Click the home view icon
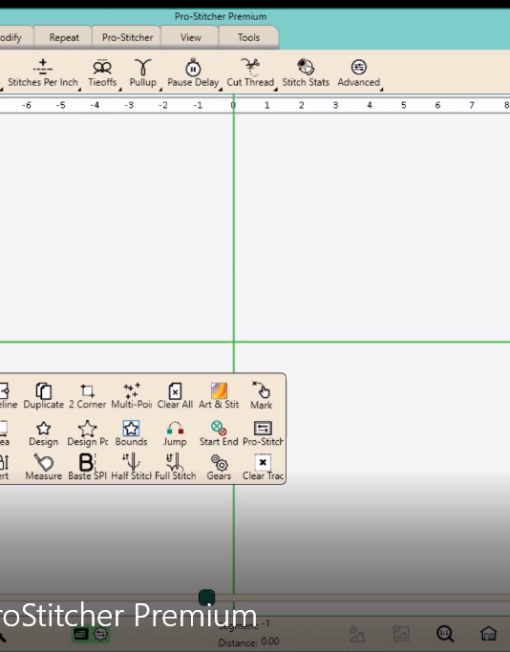The image size is (510, 652). (488, 634)
